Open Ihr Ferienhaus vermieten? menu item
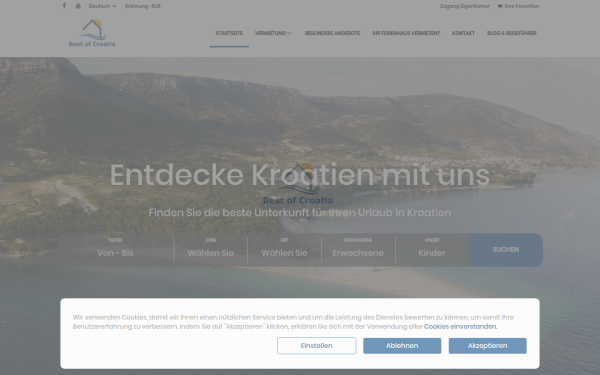Image resolution: width=600 pixels, height=375 pixels. 406,33
